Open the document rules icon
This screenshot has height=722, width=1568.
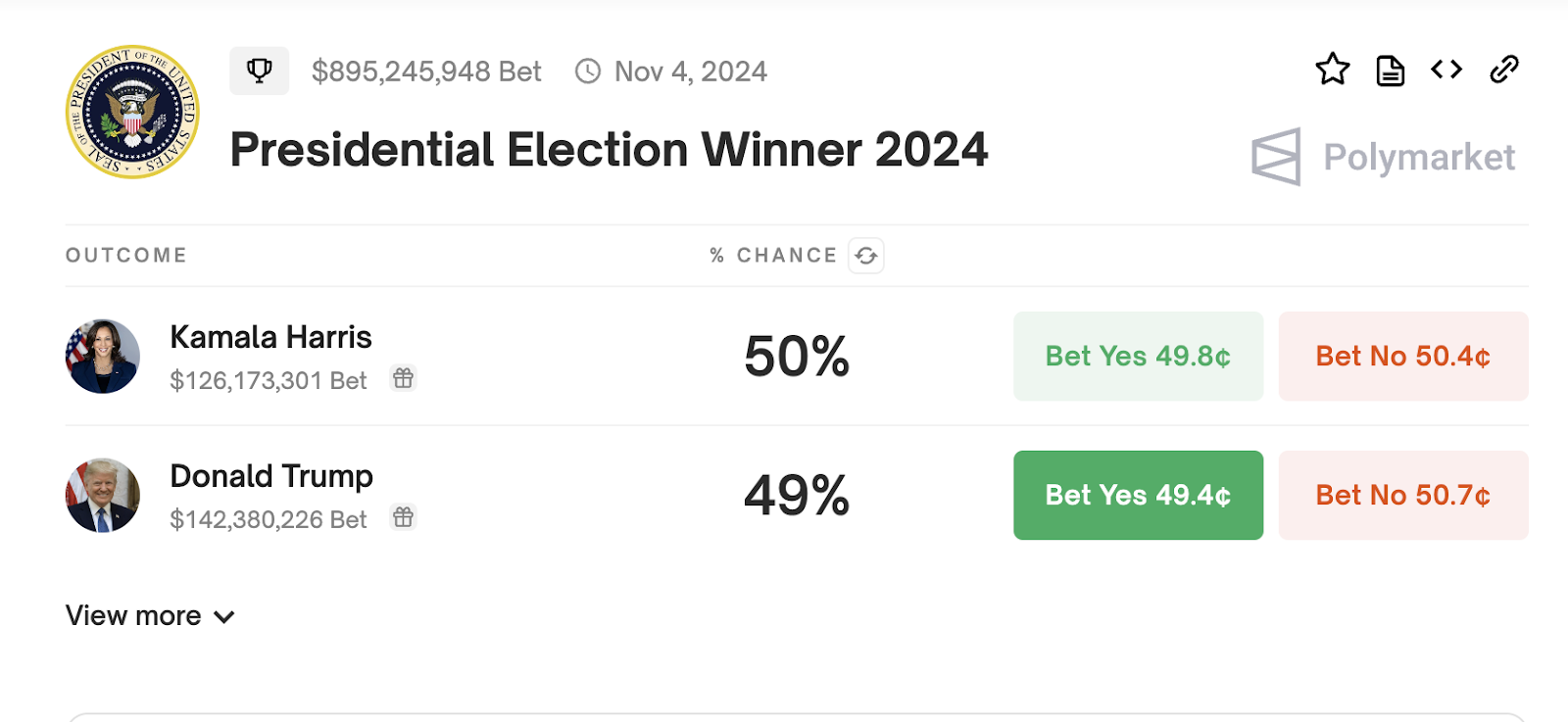(1390, 71)
